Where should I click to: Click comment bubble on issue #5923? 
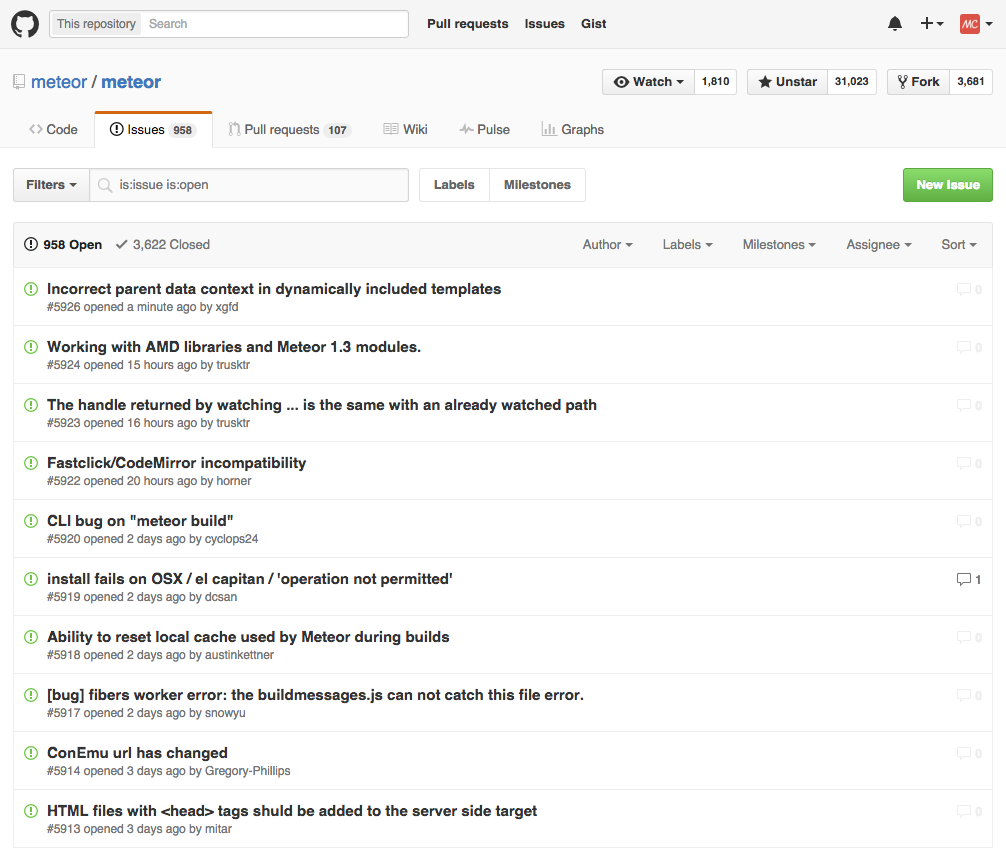969,405
